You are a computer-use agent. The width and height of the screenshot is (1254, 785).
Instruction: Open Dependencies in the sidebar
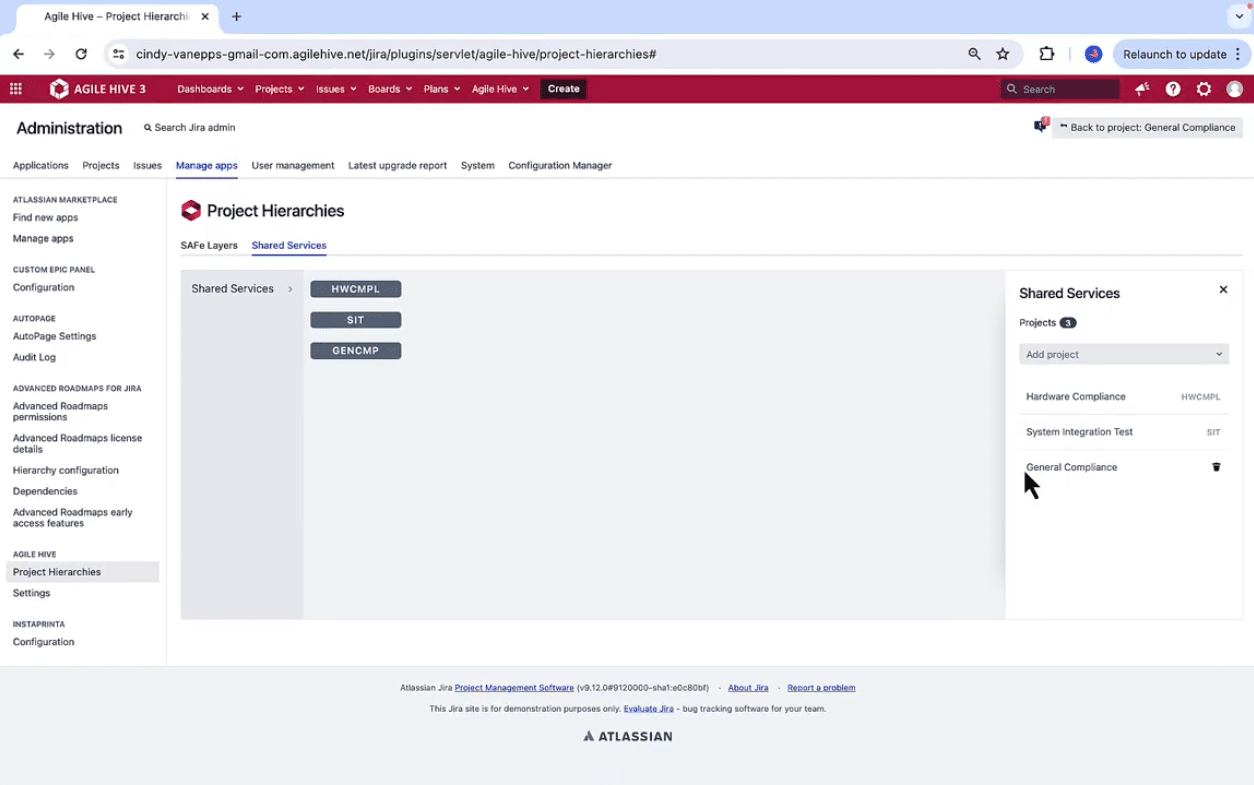[x=45, y=491]
